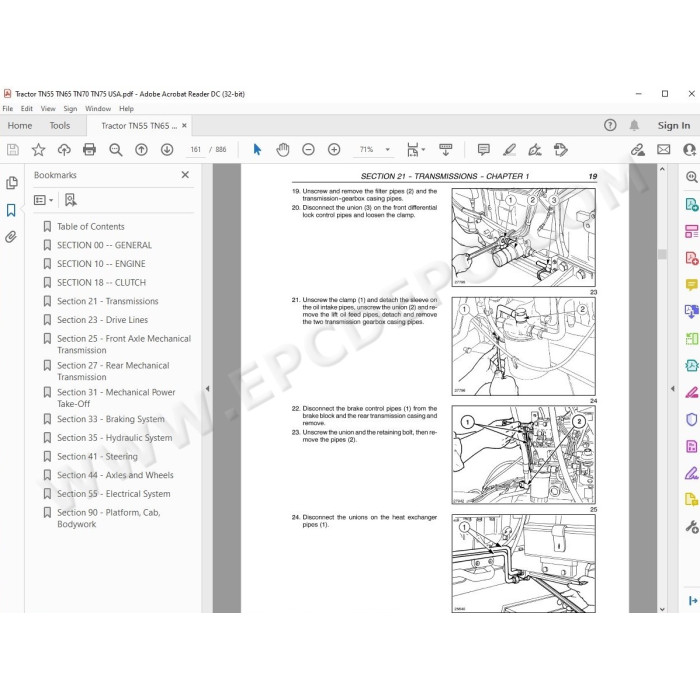This screenshot has width=700, height=700.
Task: Open the sign document pen tool
Action: click(x=535, y=150)
